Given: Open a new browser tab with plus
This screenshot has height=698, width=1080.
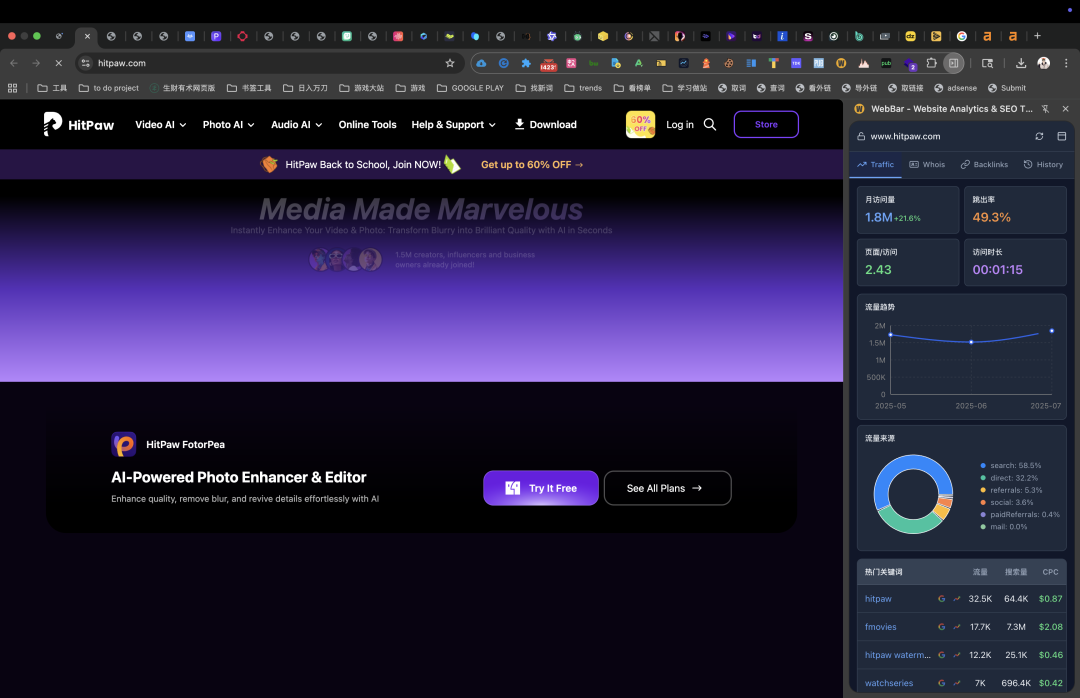Looking at the screenshot, I should click(1037, 36).
